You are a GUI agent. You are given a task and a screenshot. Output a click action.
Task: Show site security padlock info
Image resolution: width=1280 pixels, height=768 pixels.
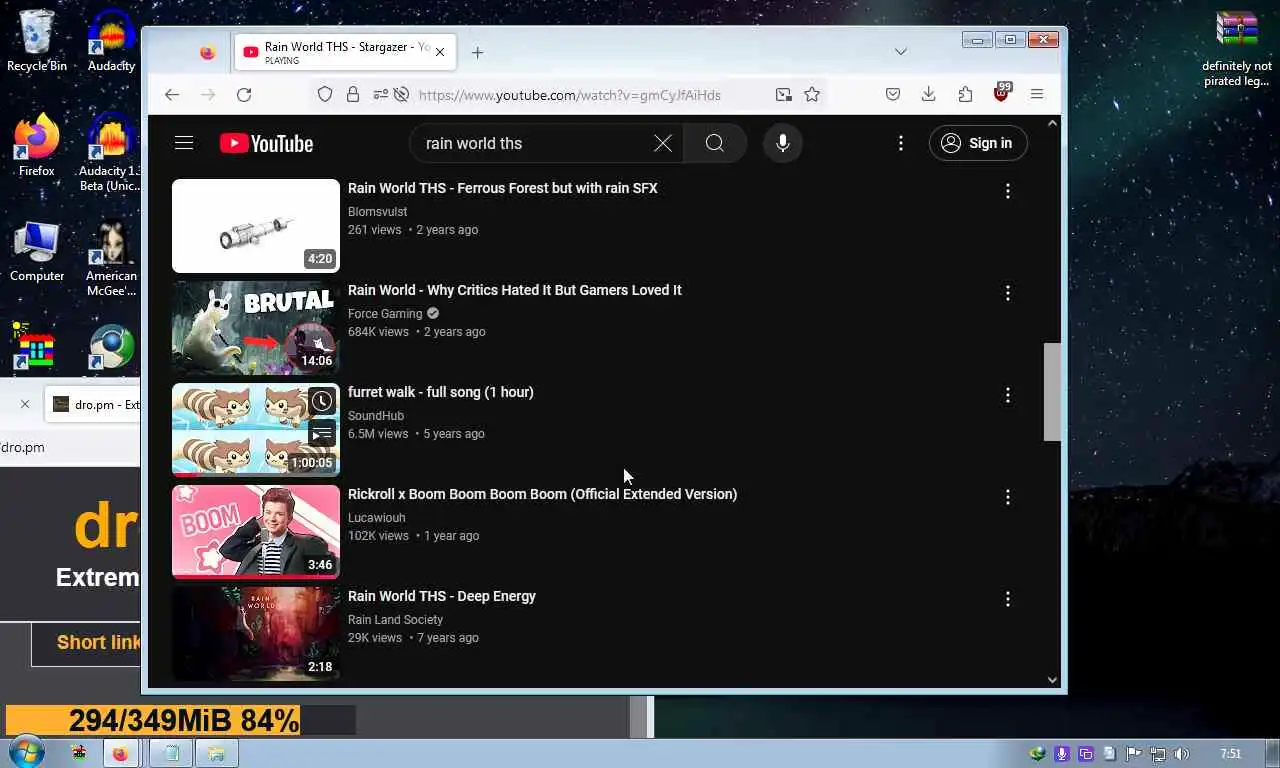coord(353,94)
